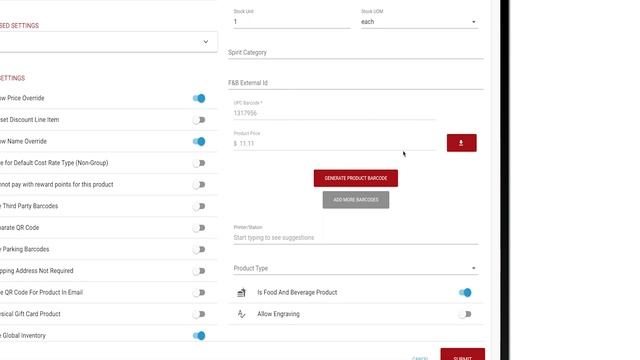Screen dimensions: 640x360
Task: Enable QR Code For Product In Email
Action: point(199,293)
